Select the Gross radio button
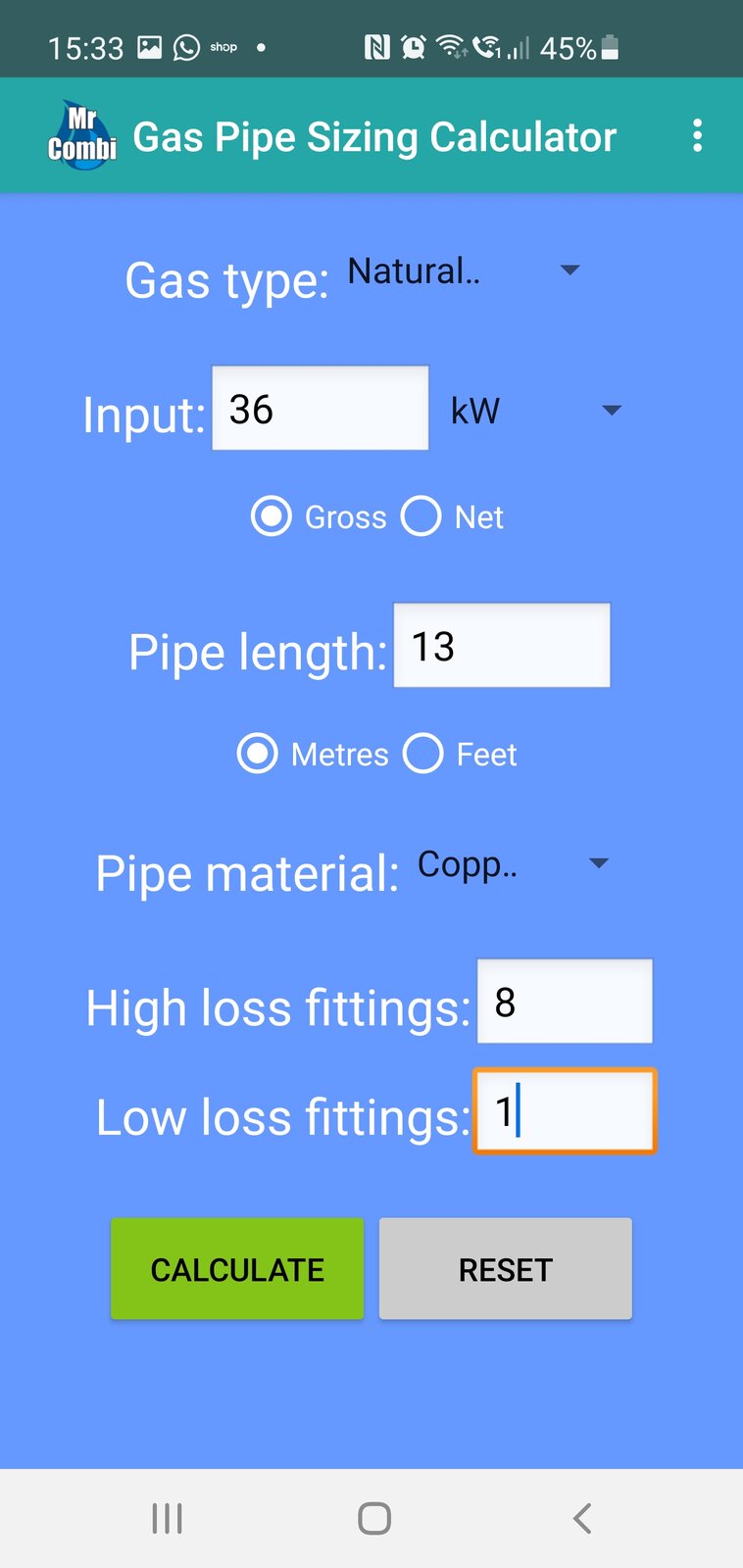This screenshot has width=743, height=1568. click(272, 516)
